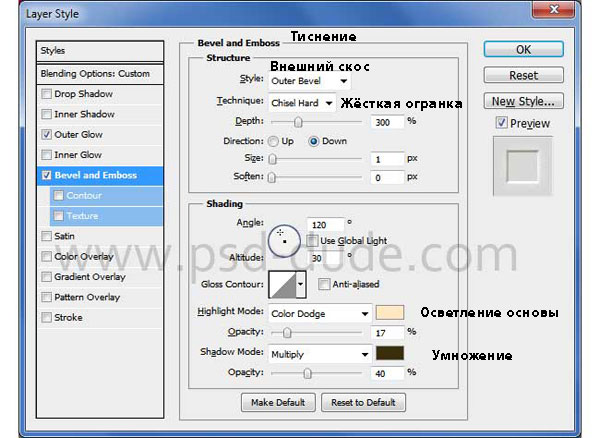The height and width of the screenshot is (438, 600).
Task: Select Gradient Overlay label in list
Action: [90, 277]
